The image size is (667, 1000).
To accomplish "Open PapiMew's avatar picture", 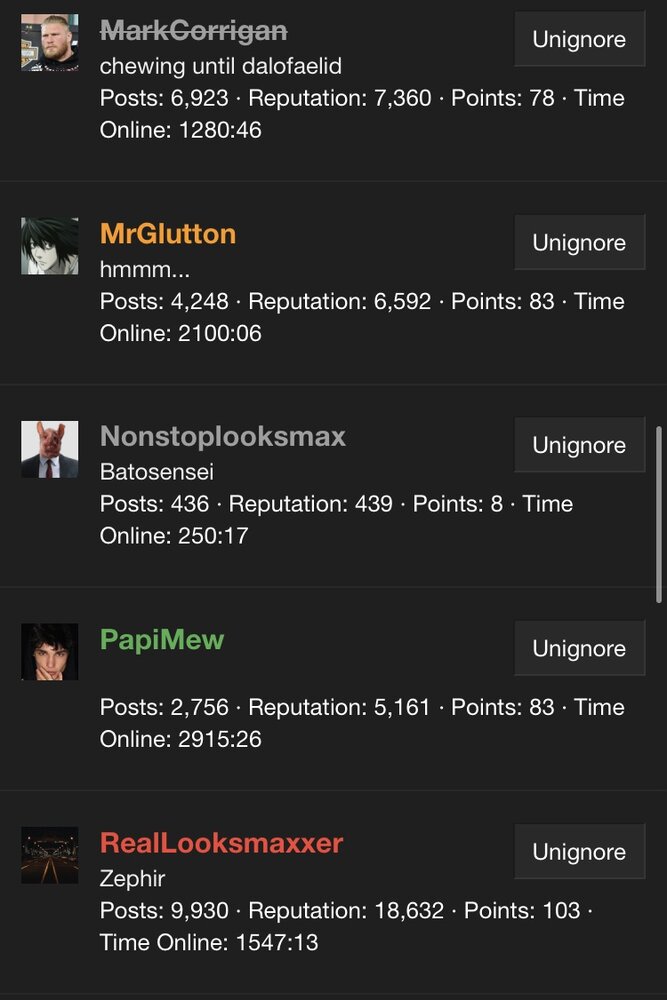I will 50,652.
